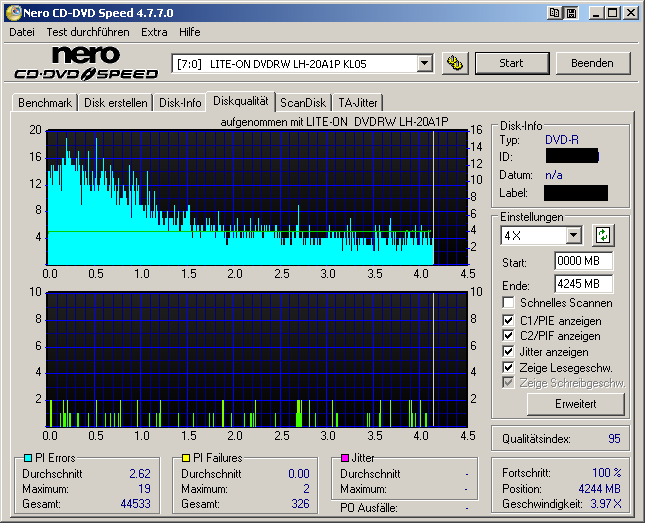Open drive options via yellow gears icon
The height and width of the screenshot is (523, 645).
click(x=455, y=63)
